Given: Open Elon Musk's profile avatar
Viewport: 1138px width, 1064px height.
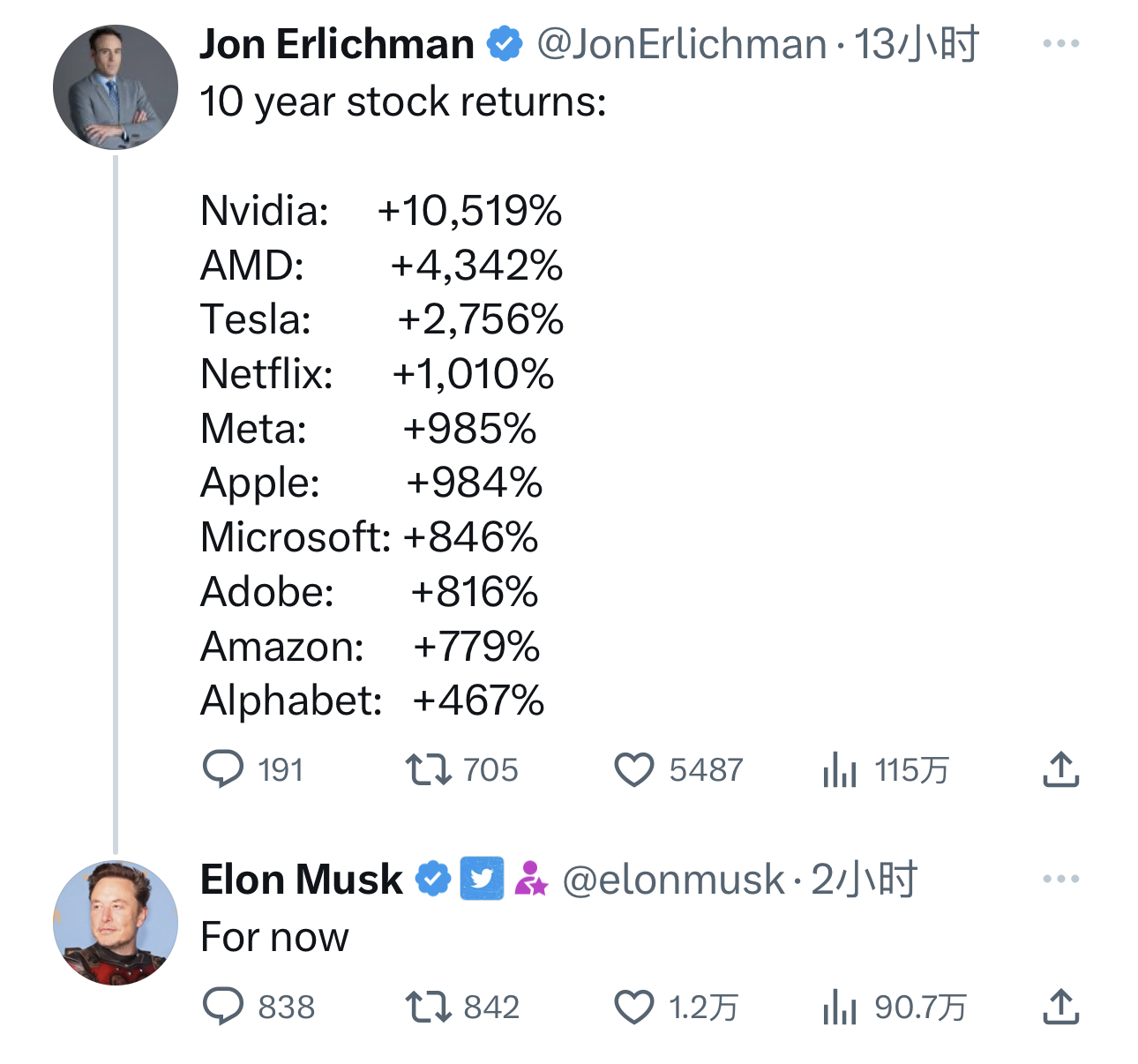Looking at the screenshot, I should (116, 923).
